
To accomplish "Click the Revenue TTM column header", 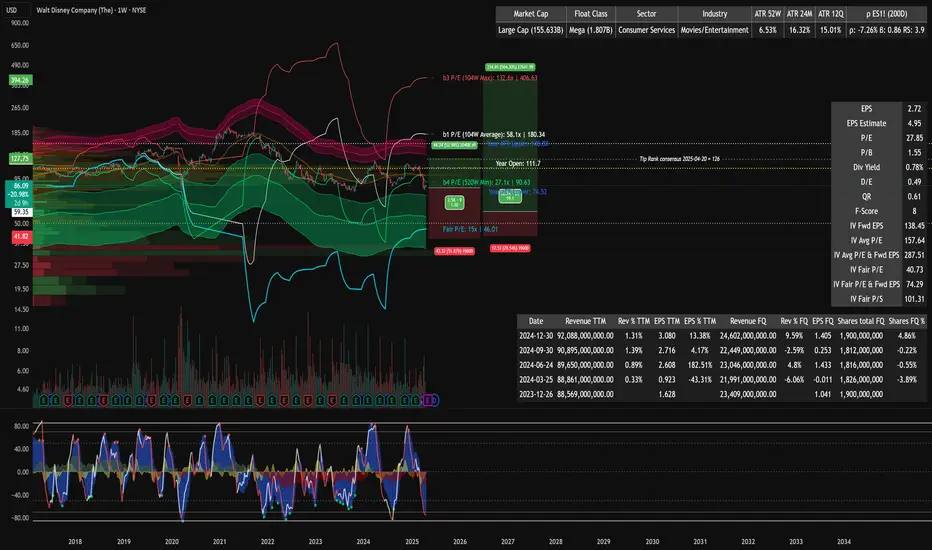I will [x=585, y=321].
